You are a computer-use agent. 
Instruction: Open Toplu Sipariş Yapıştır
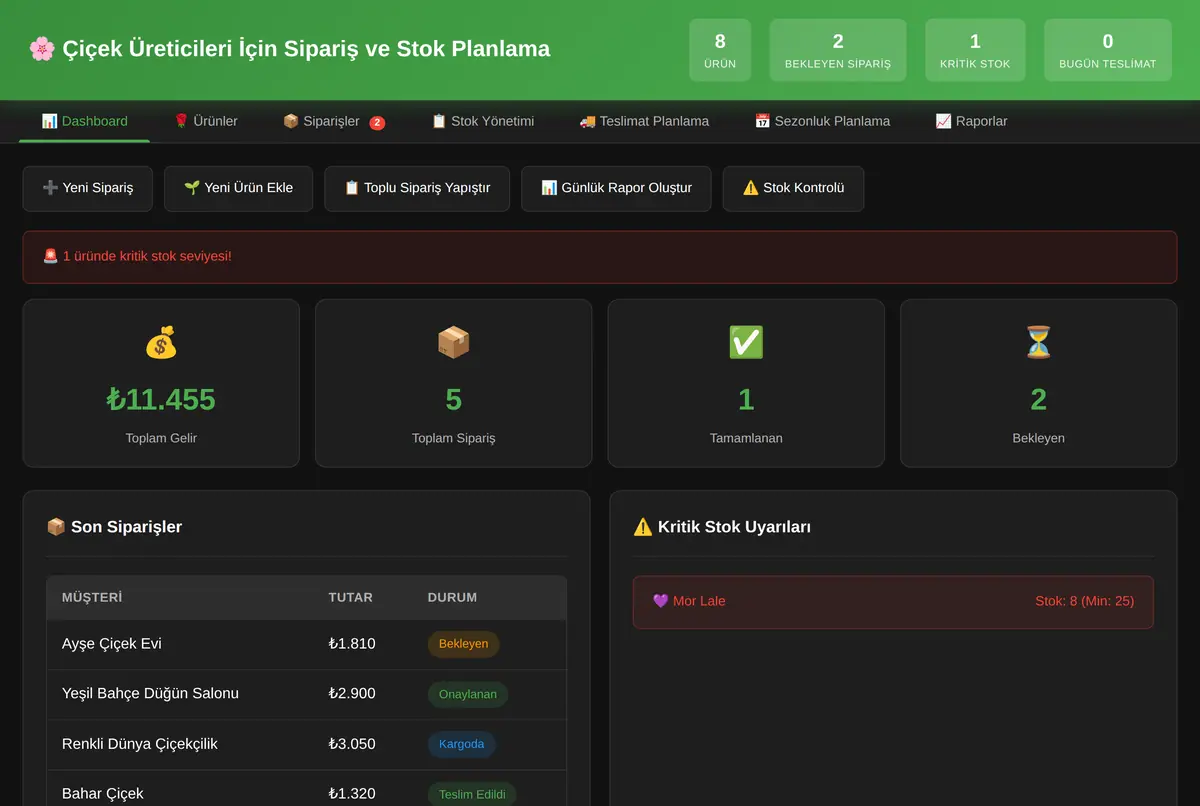[417, 188]
